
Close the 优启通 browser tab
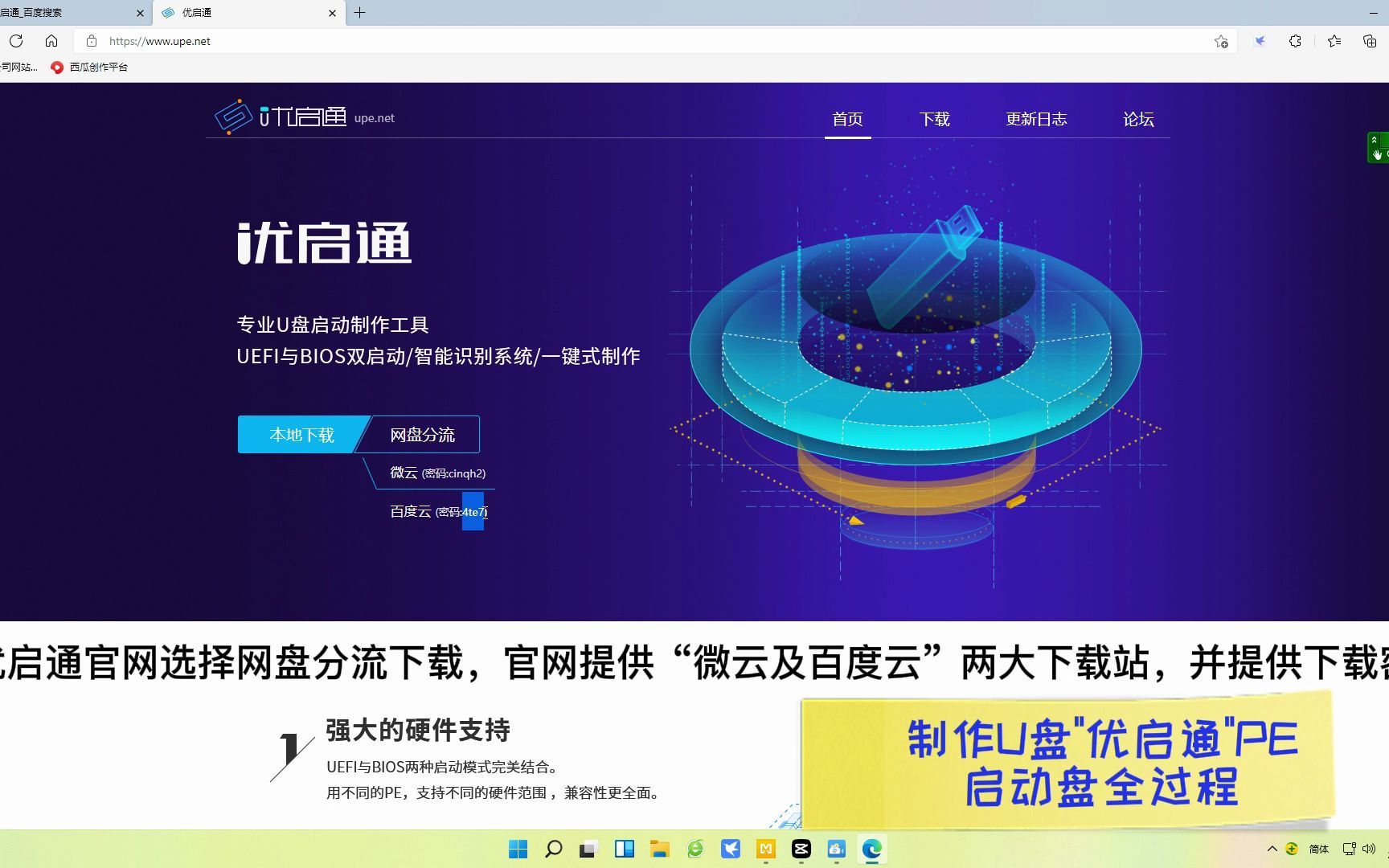[x=333, y=13]
